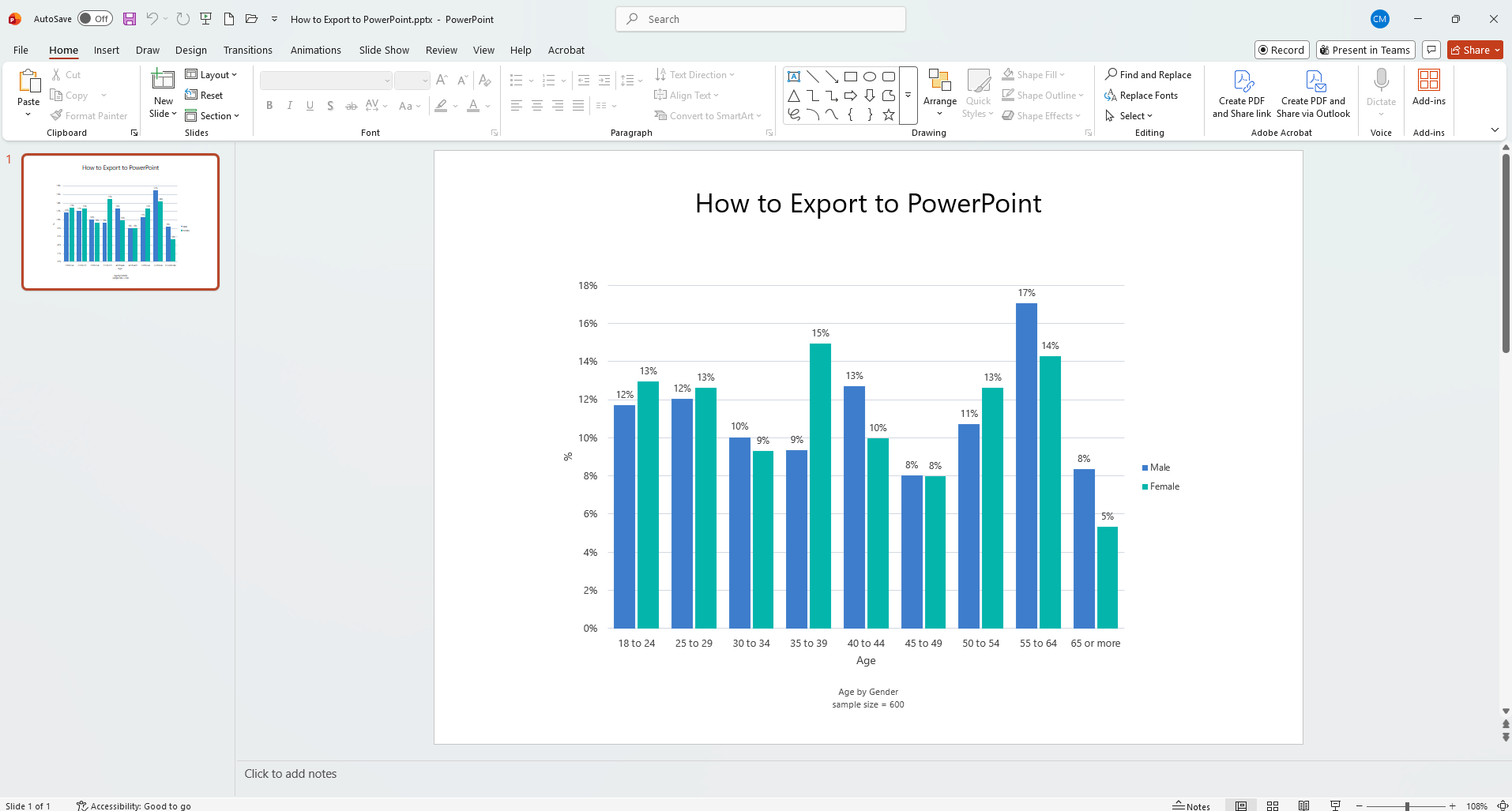
Task: Click the Share button
Action: [1473, 49]
